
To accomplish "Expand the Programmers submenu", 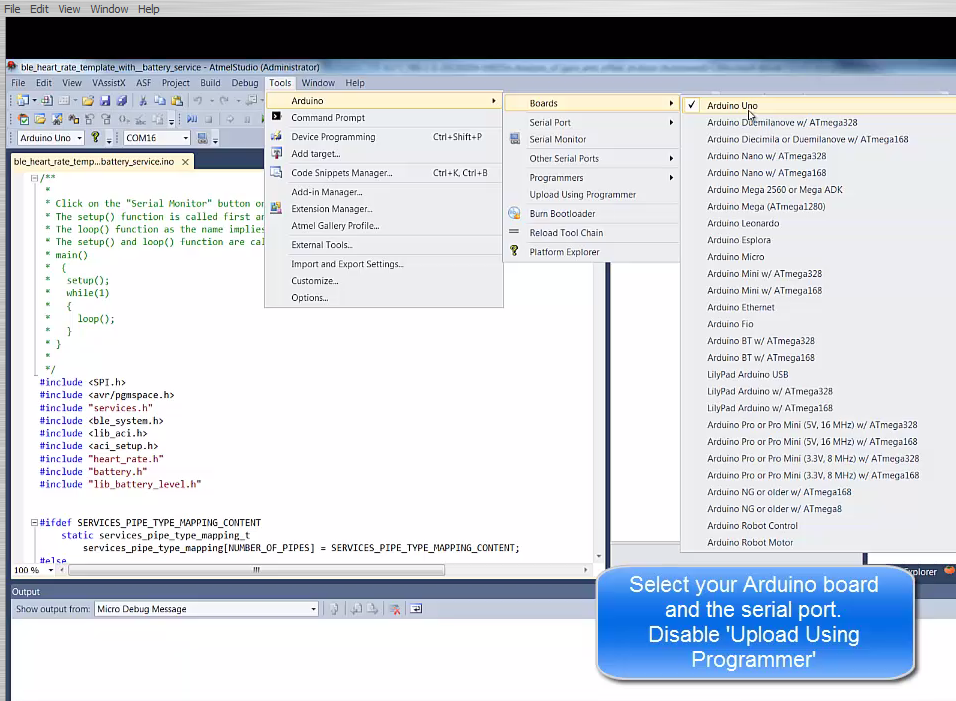I will tap(592, 177).
